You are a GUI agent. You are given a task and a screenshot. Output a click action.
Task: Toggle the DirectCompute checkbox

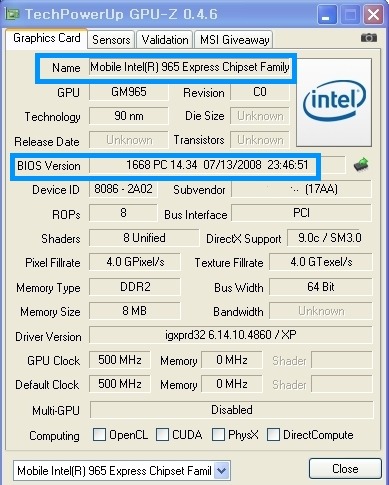(273, 435)
